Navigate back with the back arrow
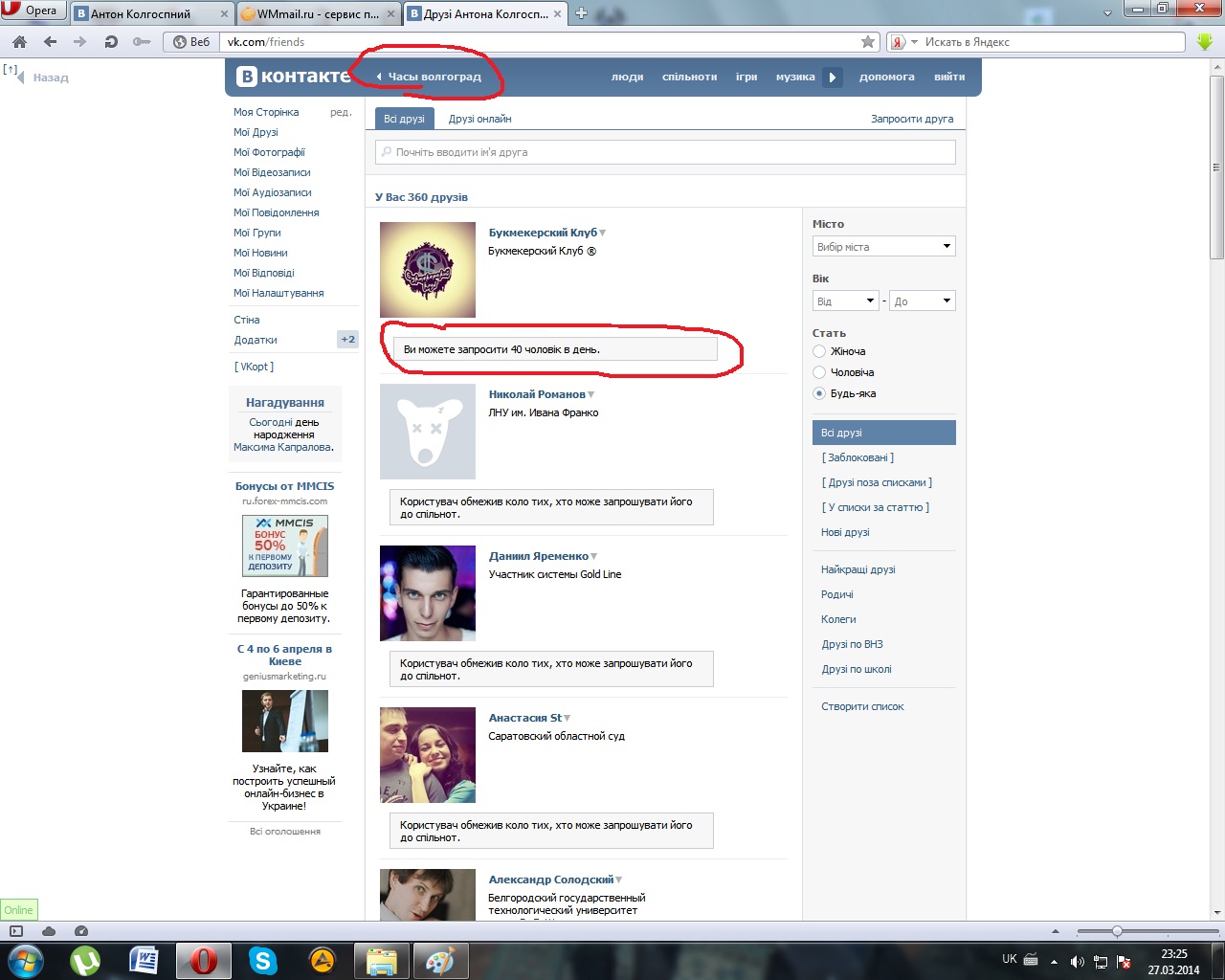1225x980 pixels. coord(50,42)
